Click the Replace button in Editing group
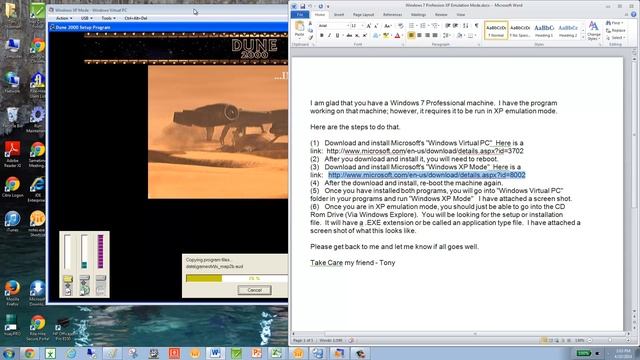Viewport: 640px width, 360px height. [616, 31]
